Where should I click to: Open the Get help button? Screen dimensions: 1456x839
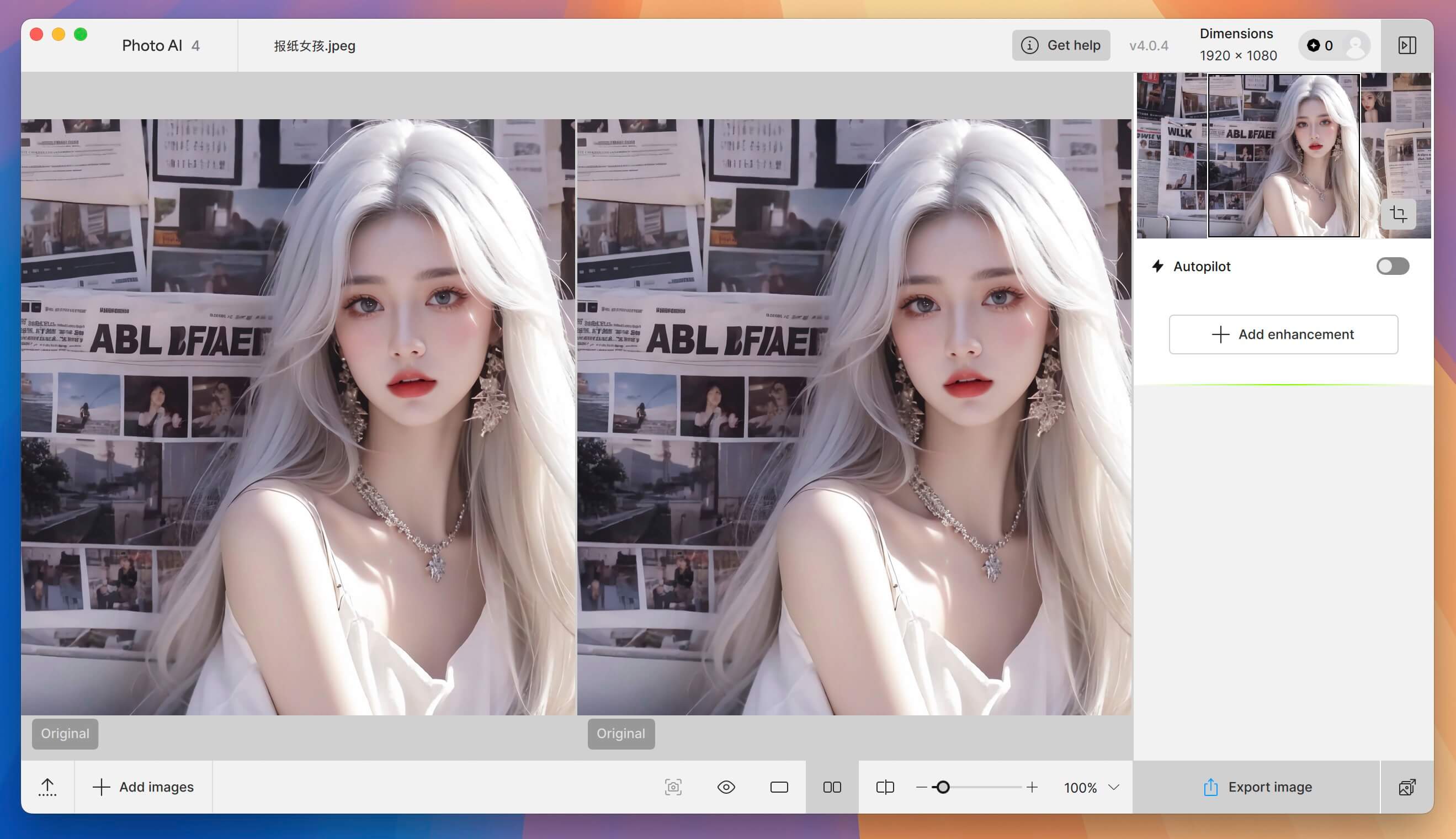(1061, 45)
